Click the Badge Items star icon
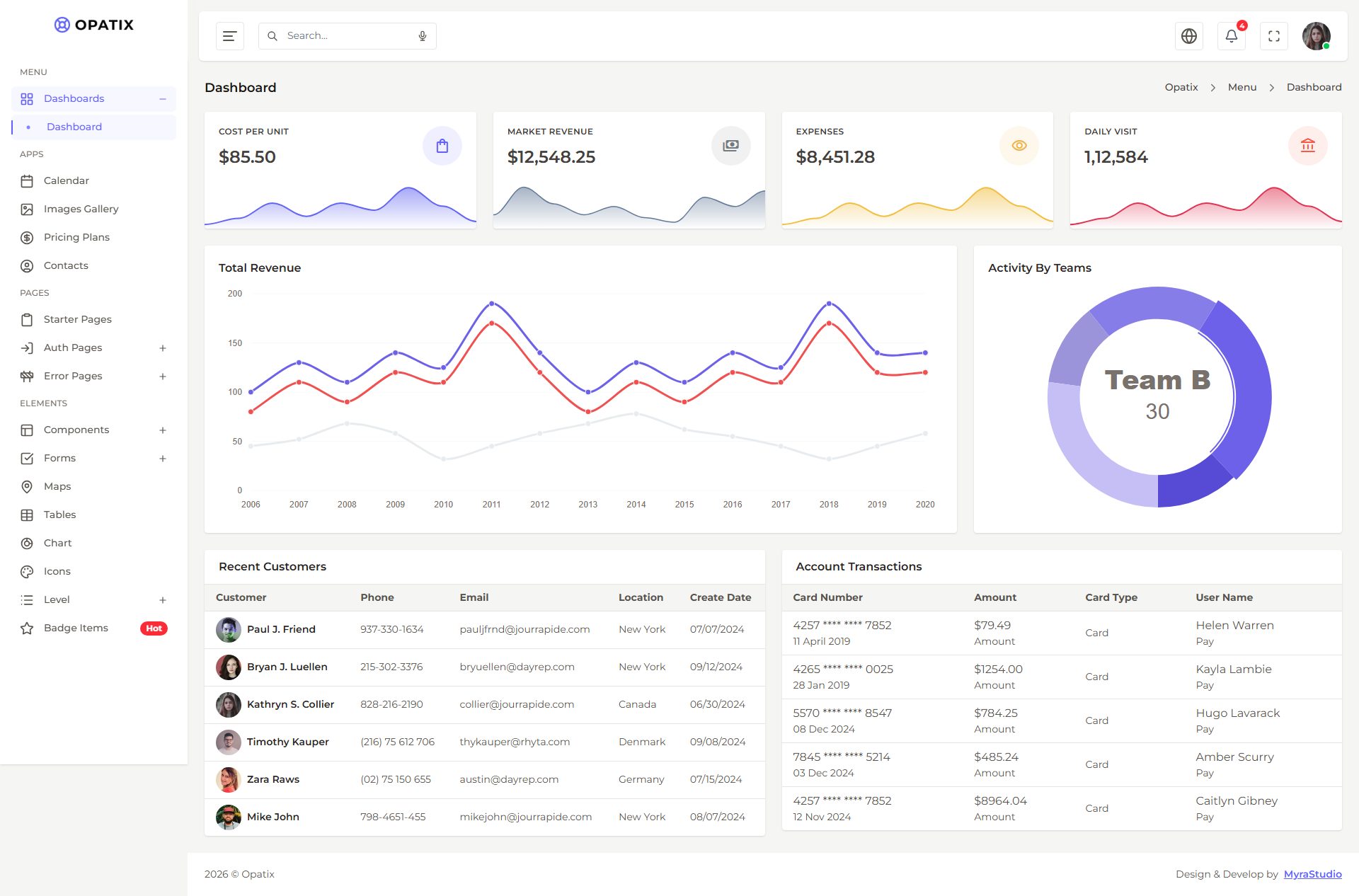The image size is (1359, 896). [x=27, y=628]
